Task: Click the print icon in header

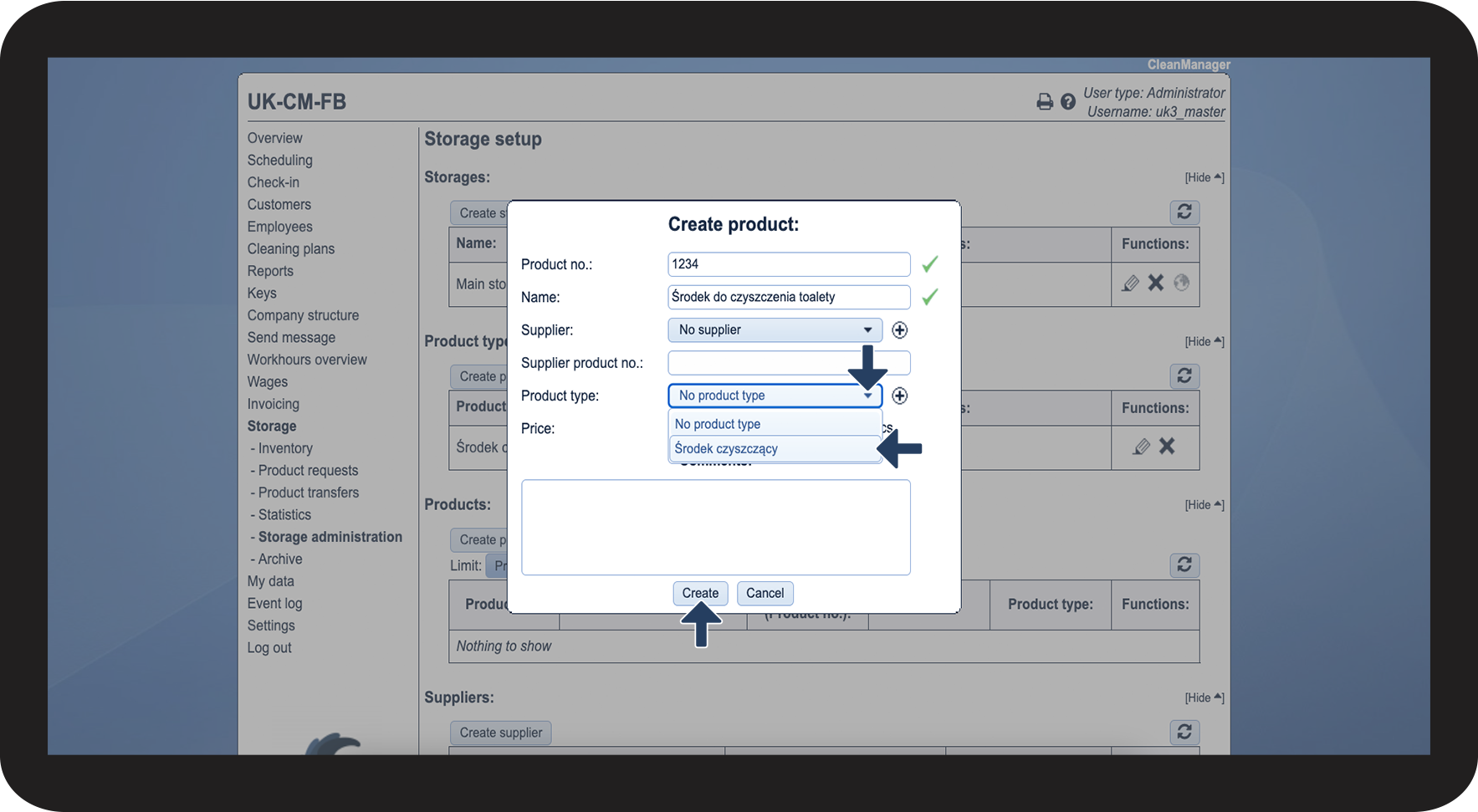Action: 1044,102
